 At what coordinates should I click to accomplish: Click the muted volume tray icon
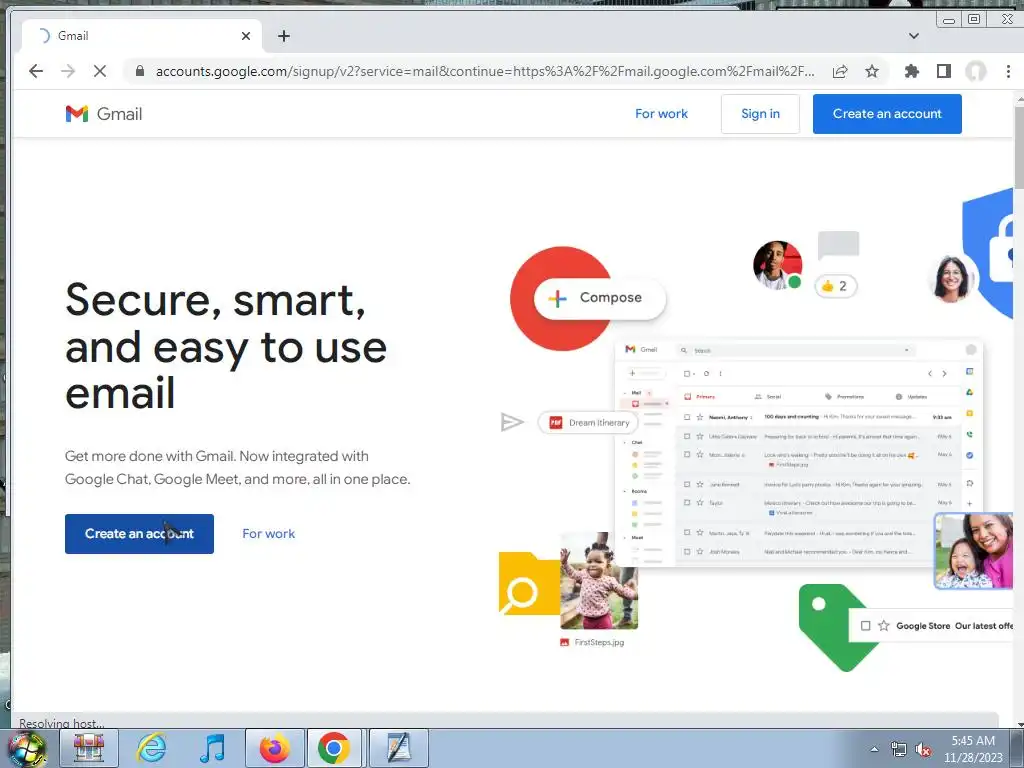tap(923, 750)
